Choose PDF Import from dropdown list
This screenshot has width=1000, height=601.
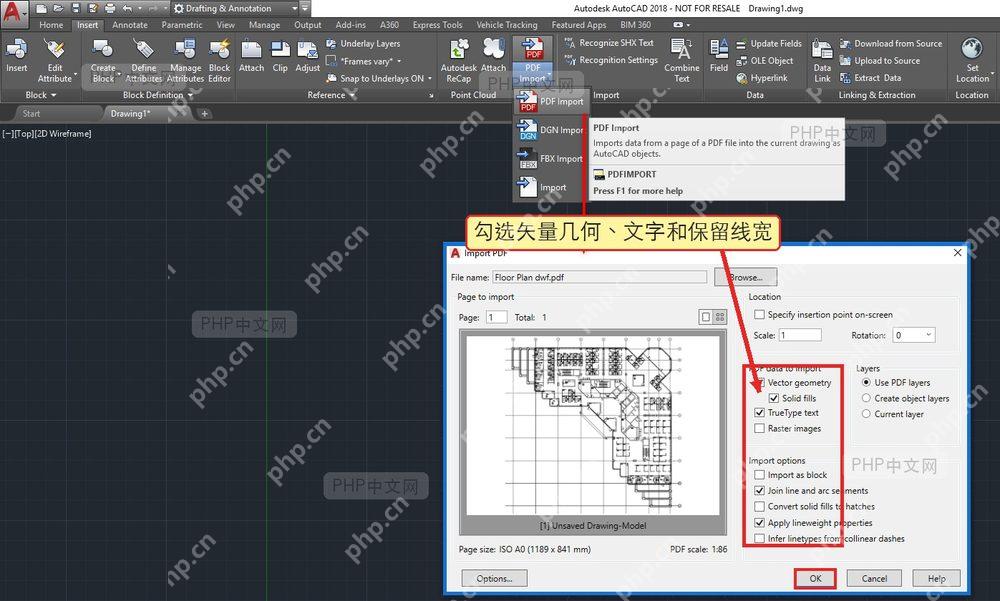(550, 101)
